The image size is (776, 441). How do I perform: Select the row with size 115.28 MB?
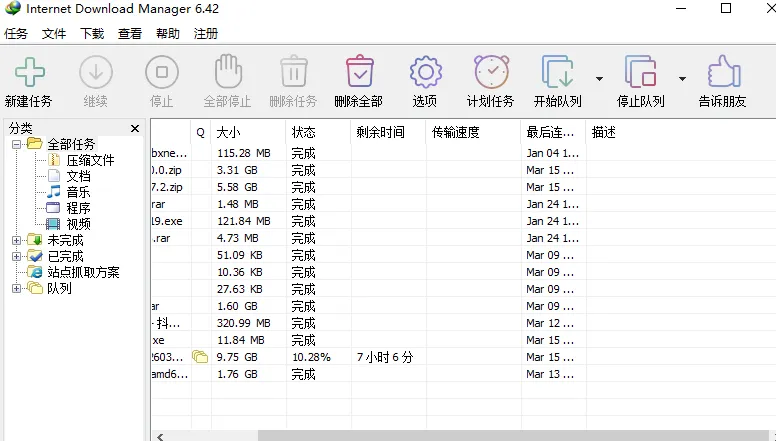coord(463,153)
